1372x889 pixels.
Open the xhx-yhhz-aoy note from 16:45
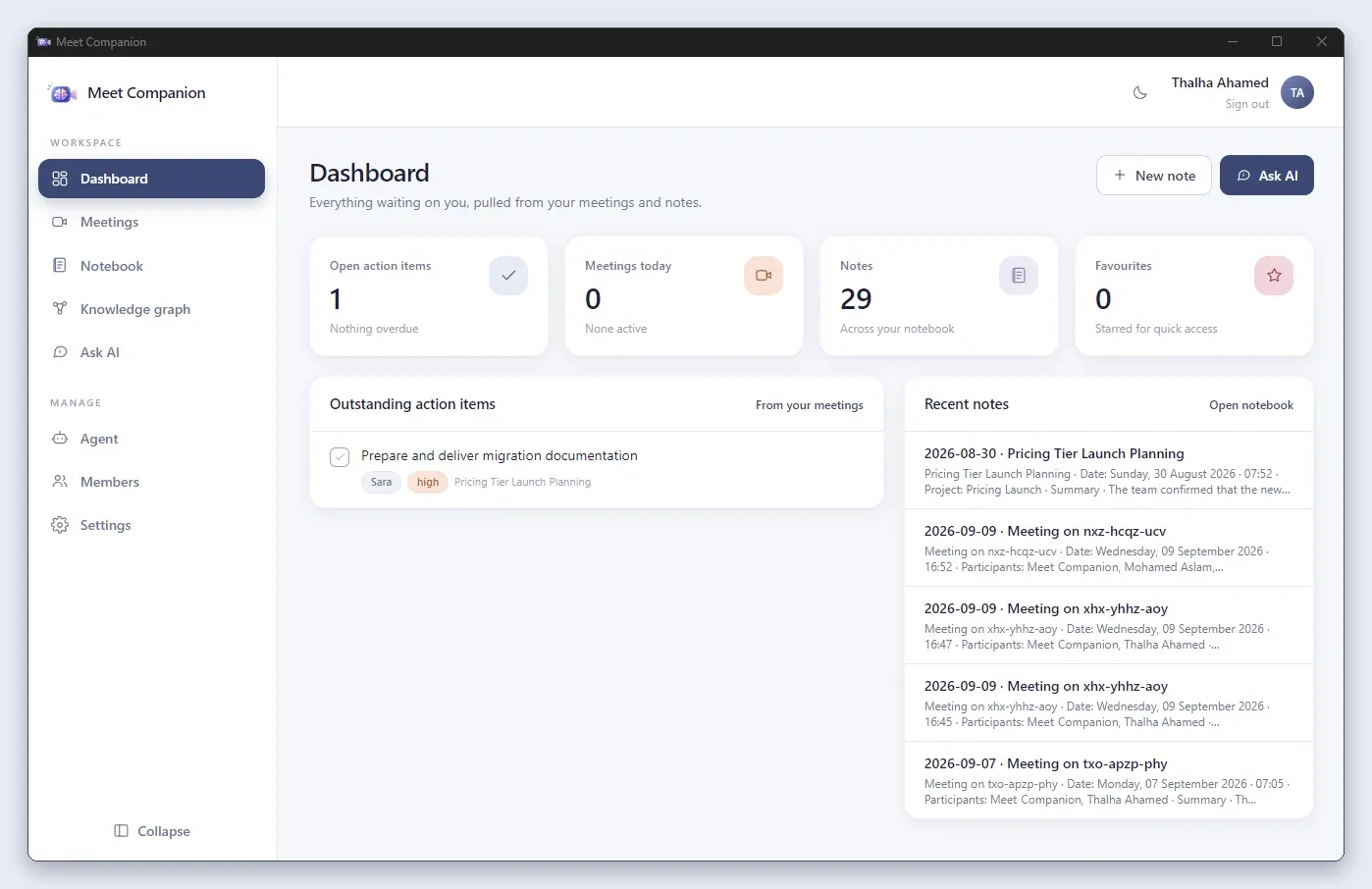[x=1109, y=704]
